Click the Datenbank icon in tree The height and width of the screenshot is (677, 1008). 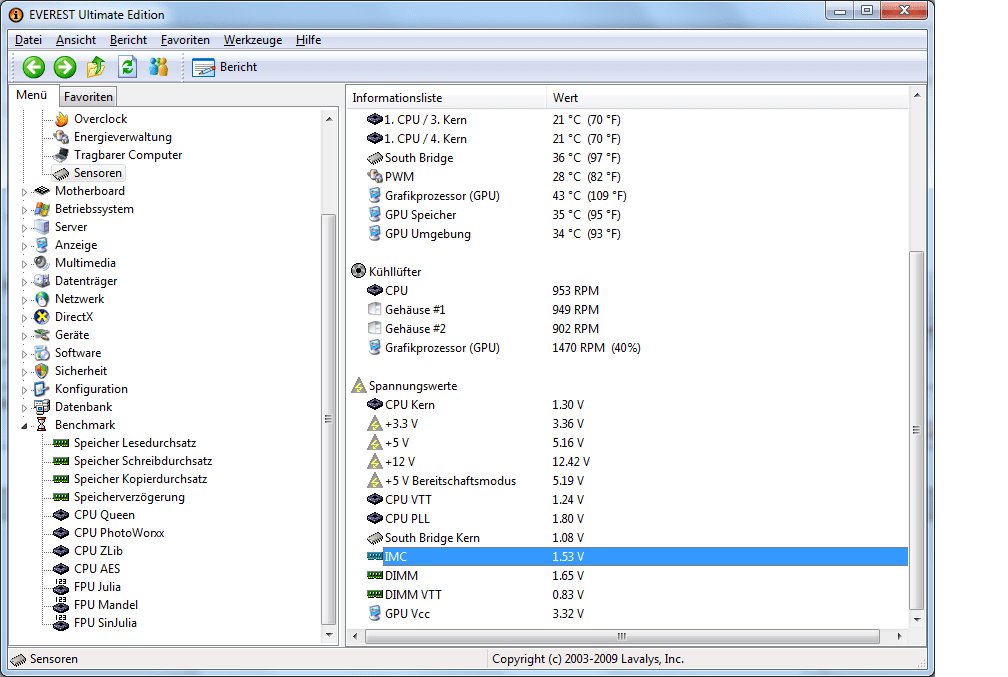click(42, 407)
